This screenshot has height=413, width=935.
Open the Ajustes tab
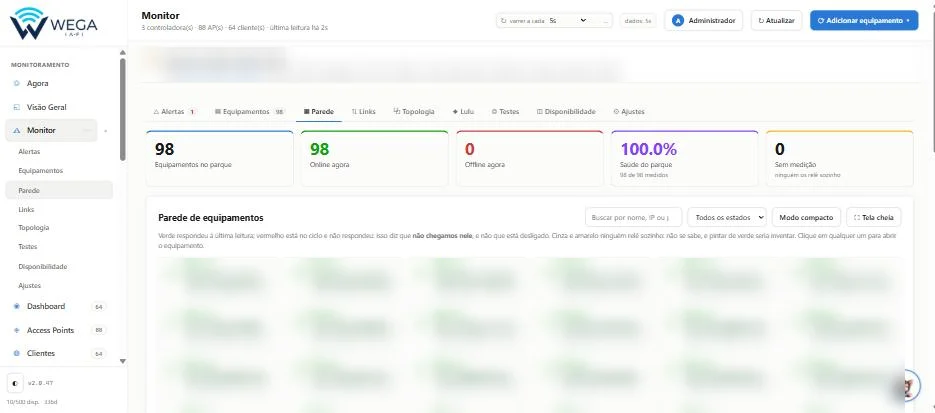(629, 111)
